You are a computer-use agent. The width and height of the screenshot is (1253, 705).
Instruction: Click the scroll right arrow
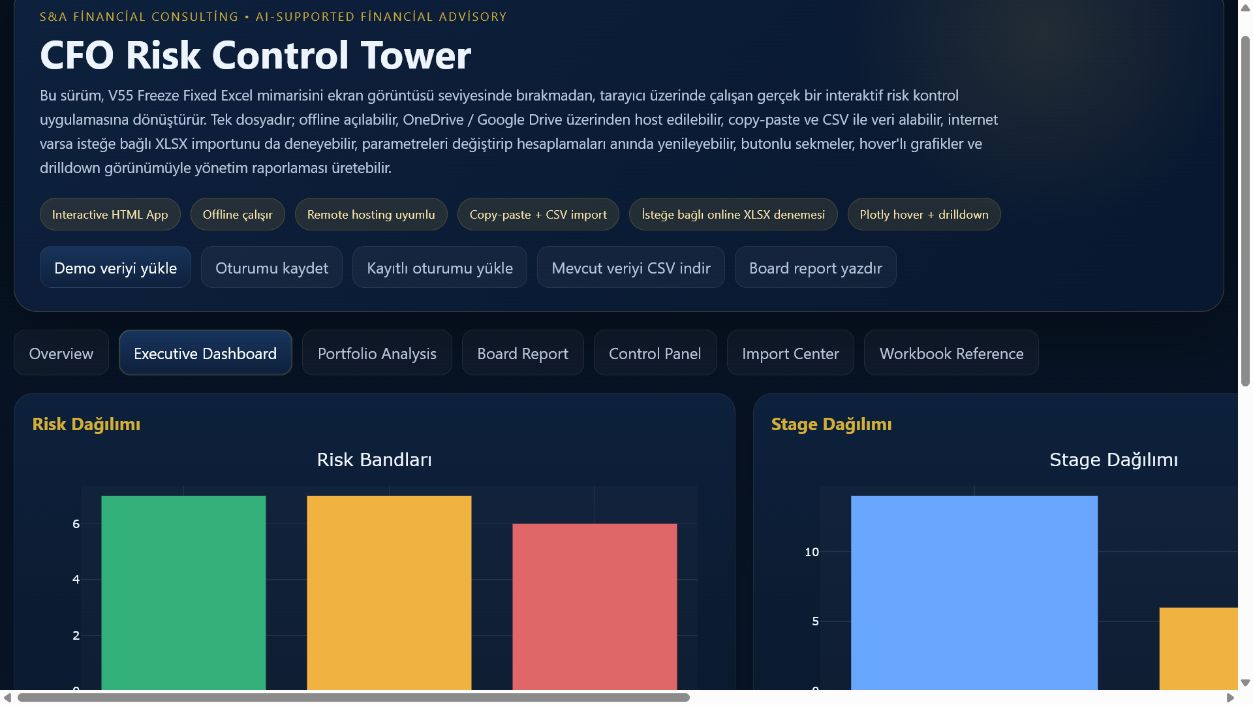tap(1230, 697)
